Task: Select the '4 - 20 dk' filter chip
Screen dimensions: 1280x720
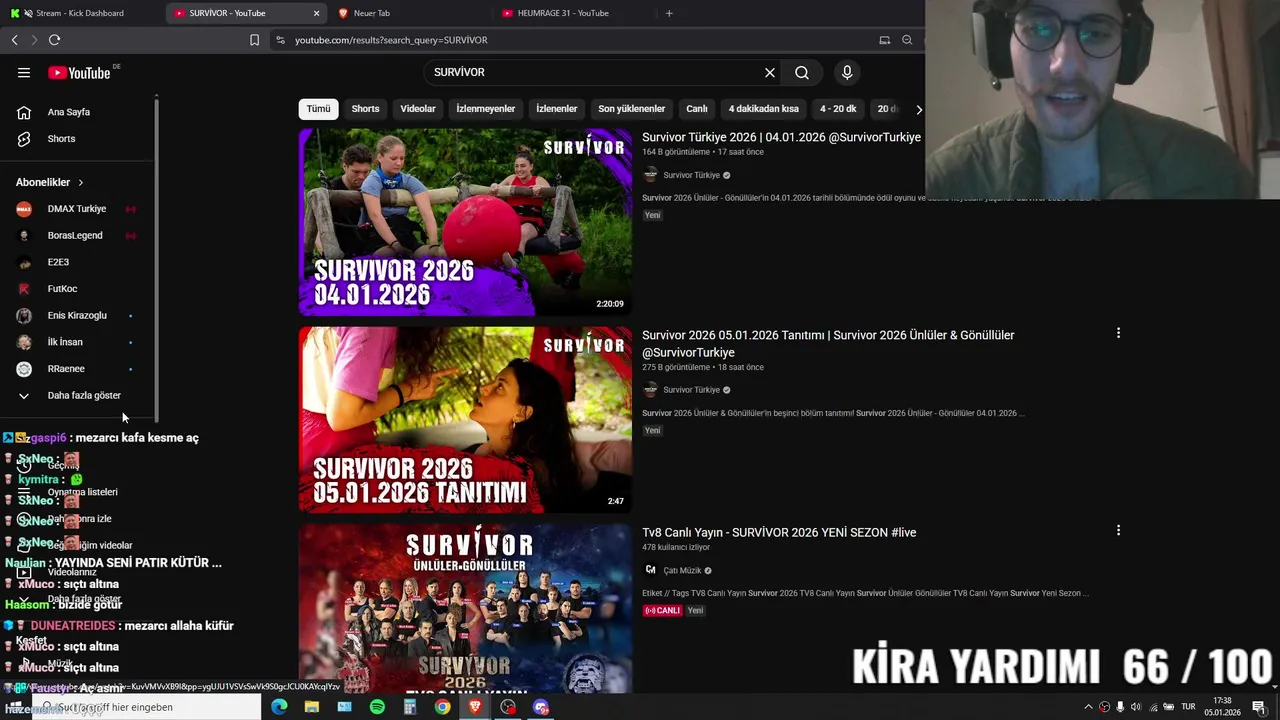Action: coord(838,109)
